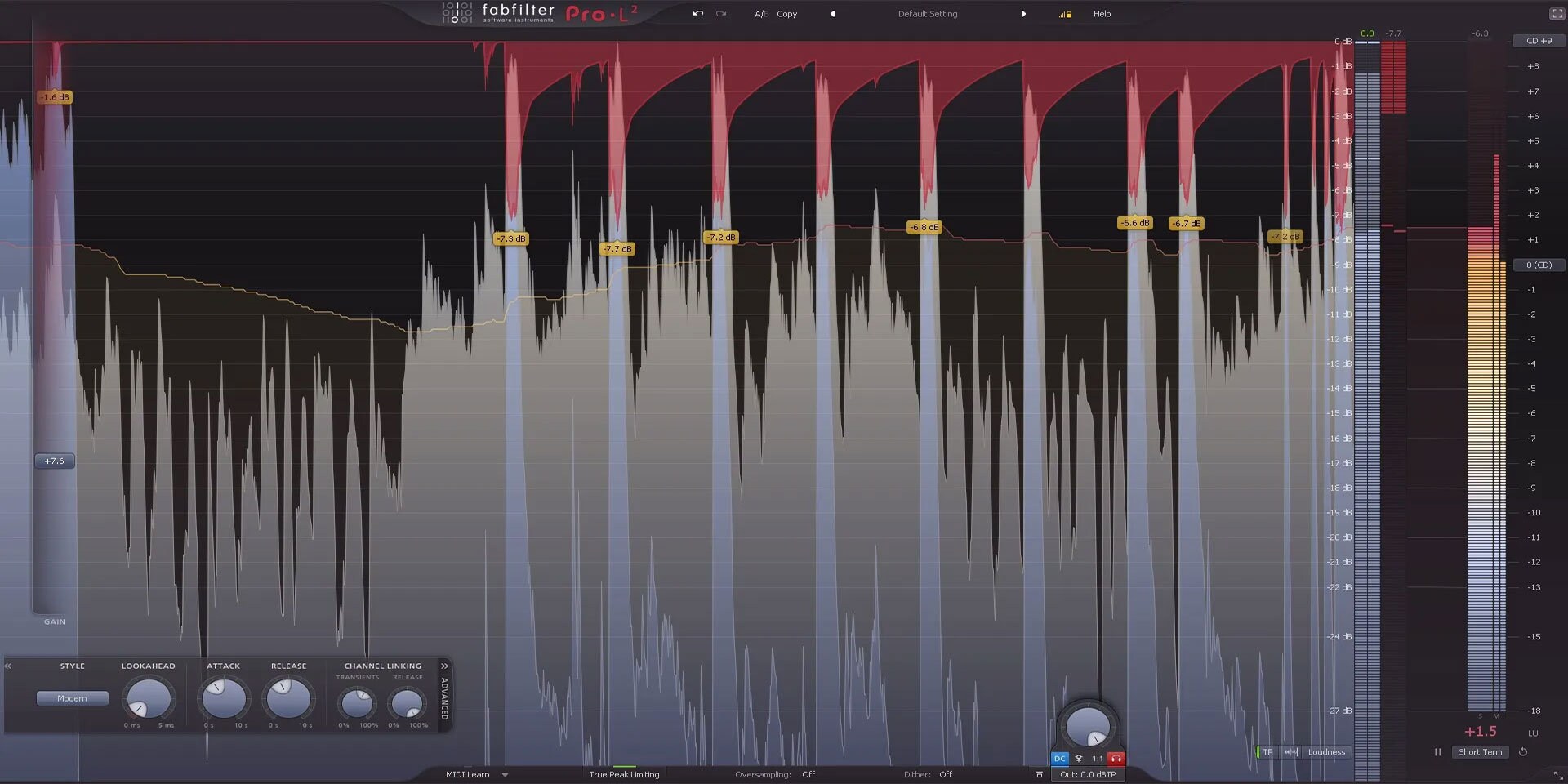Copy current state to other slot
Viewport: 1568px width, 784px height.
click(x=787, y=14)
